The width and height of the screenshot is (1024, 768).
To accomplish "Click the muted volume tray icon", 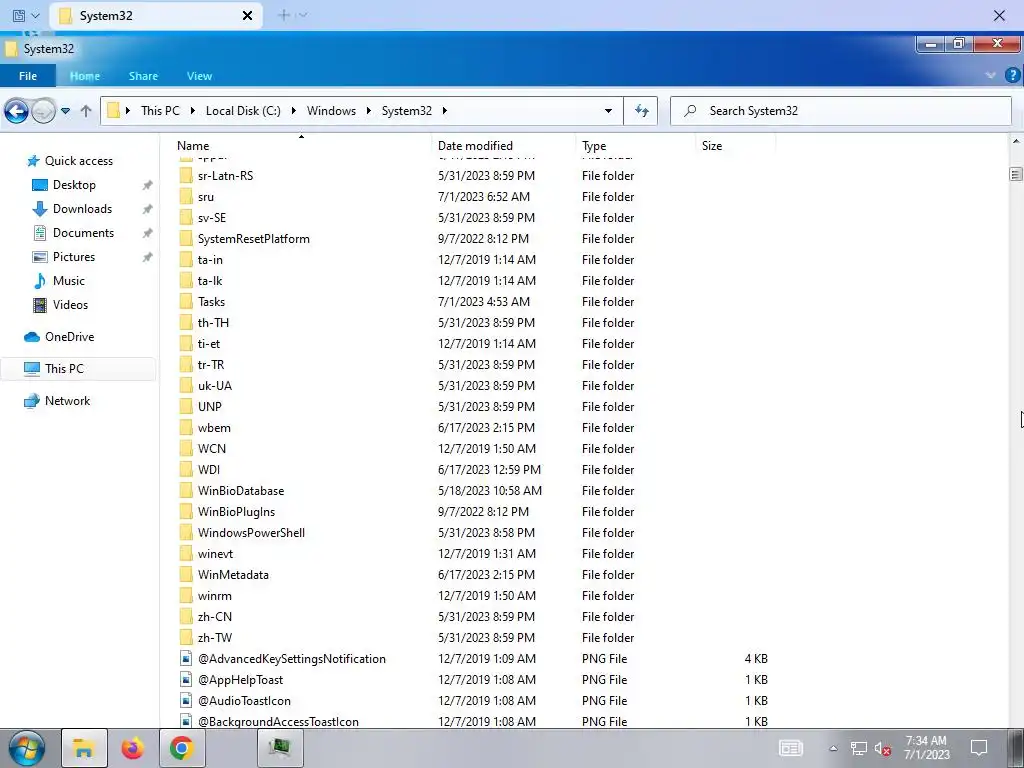I will (882, 749).
